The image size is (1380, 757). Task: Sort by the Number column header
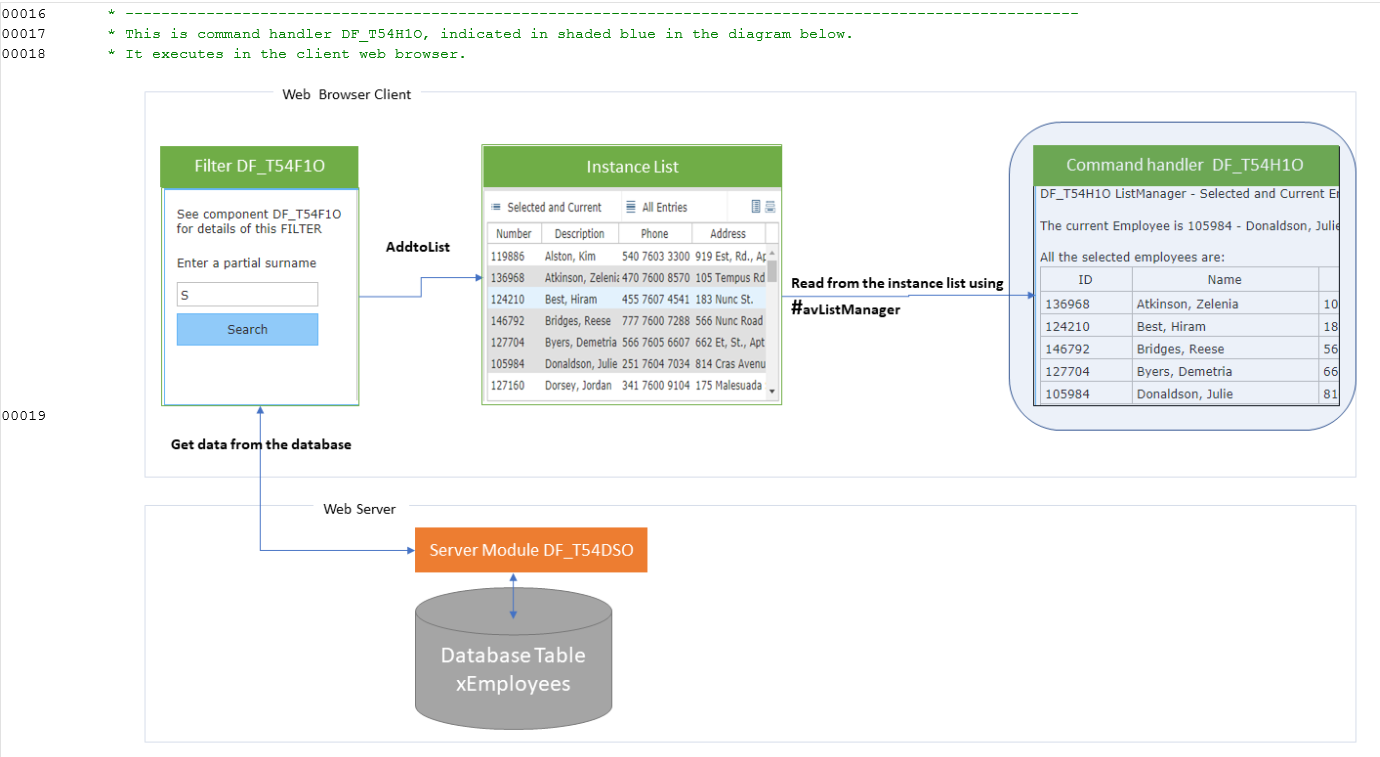coord(513,232)
